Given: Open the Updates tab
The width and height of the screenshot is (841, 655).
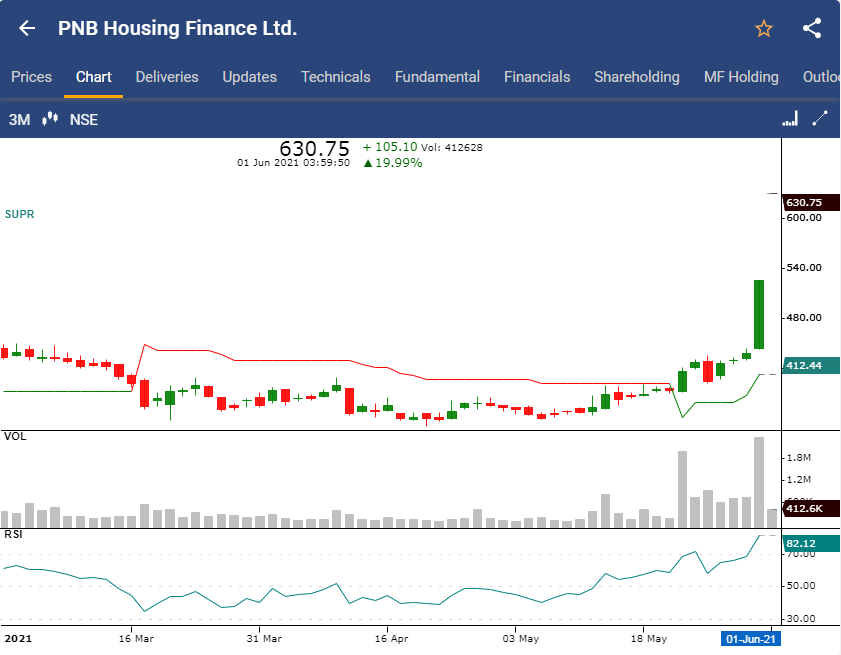Looking at the screenshot, I should pyautogui.click(x=249, y=77).
